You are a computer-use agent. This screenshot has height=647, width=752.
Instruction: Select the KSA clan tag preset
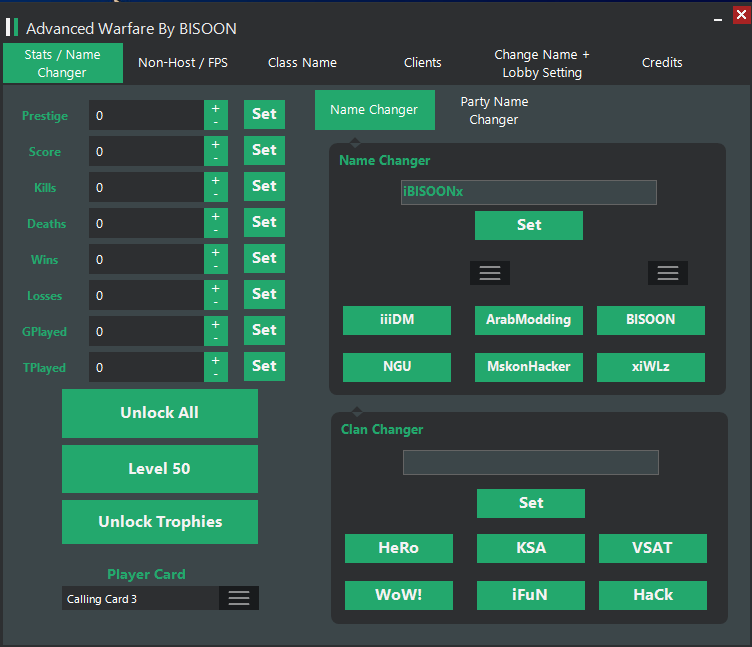(531, 548)
